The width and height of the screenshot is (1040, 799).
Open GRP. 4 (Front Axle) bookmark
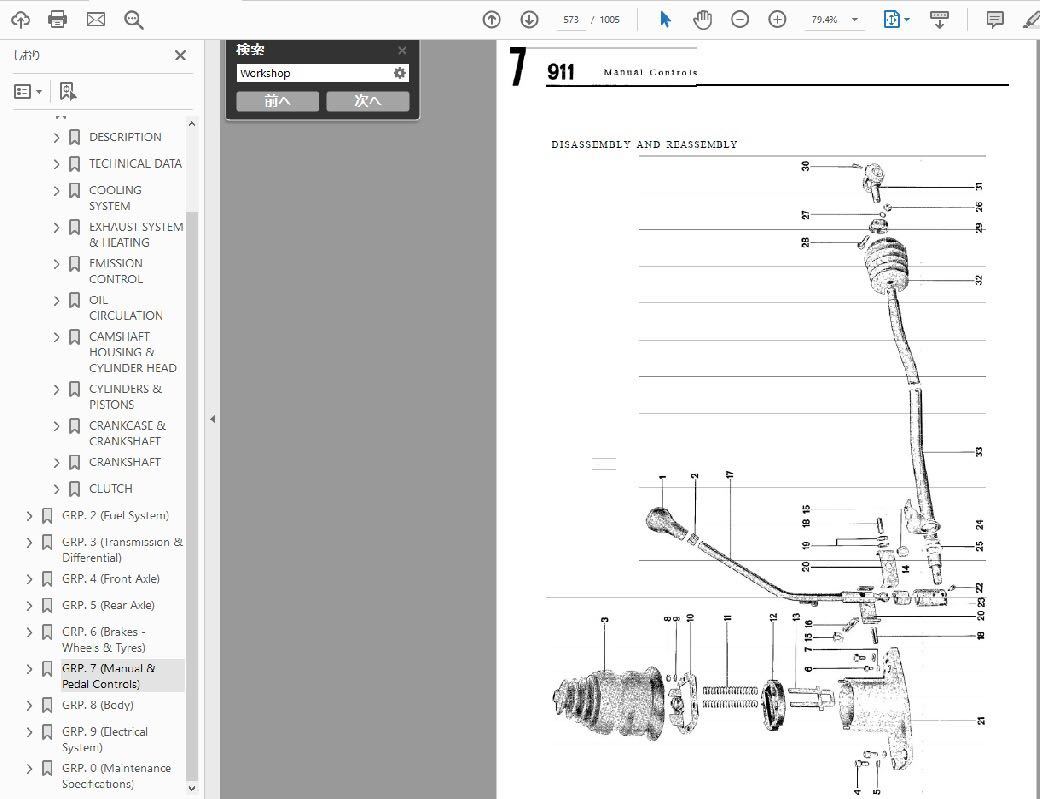(111, 579)
